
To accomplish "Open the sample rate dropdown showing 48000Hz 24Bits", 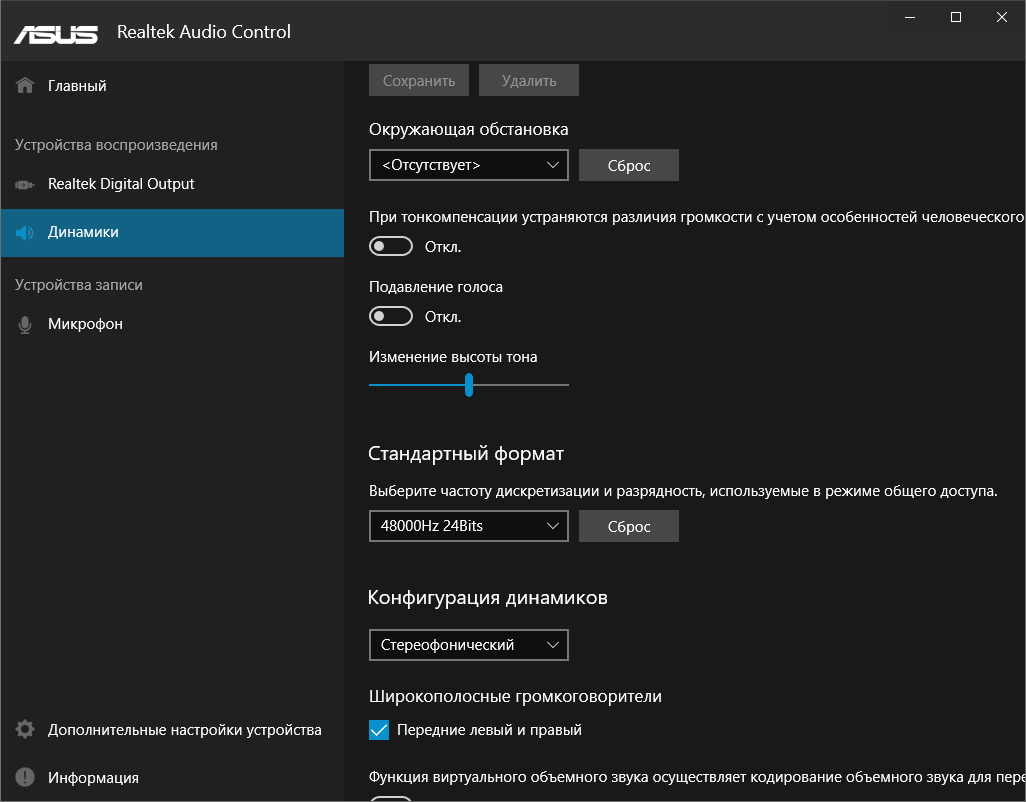I will pyautogui.click(x=468, y=526).
